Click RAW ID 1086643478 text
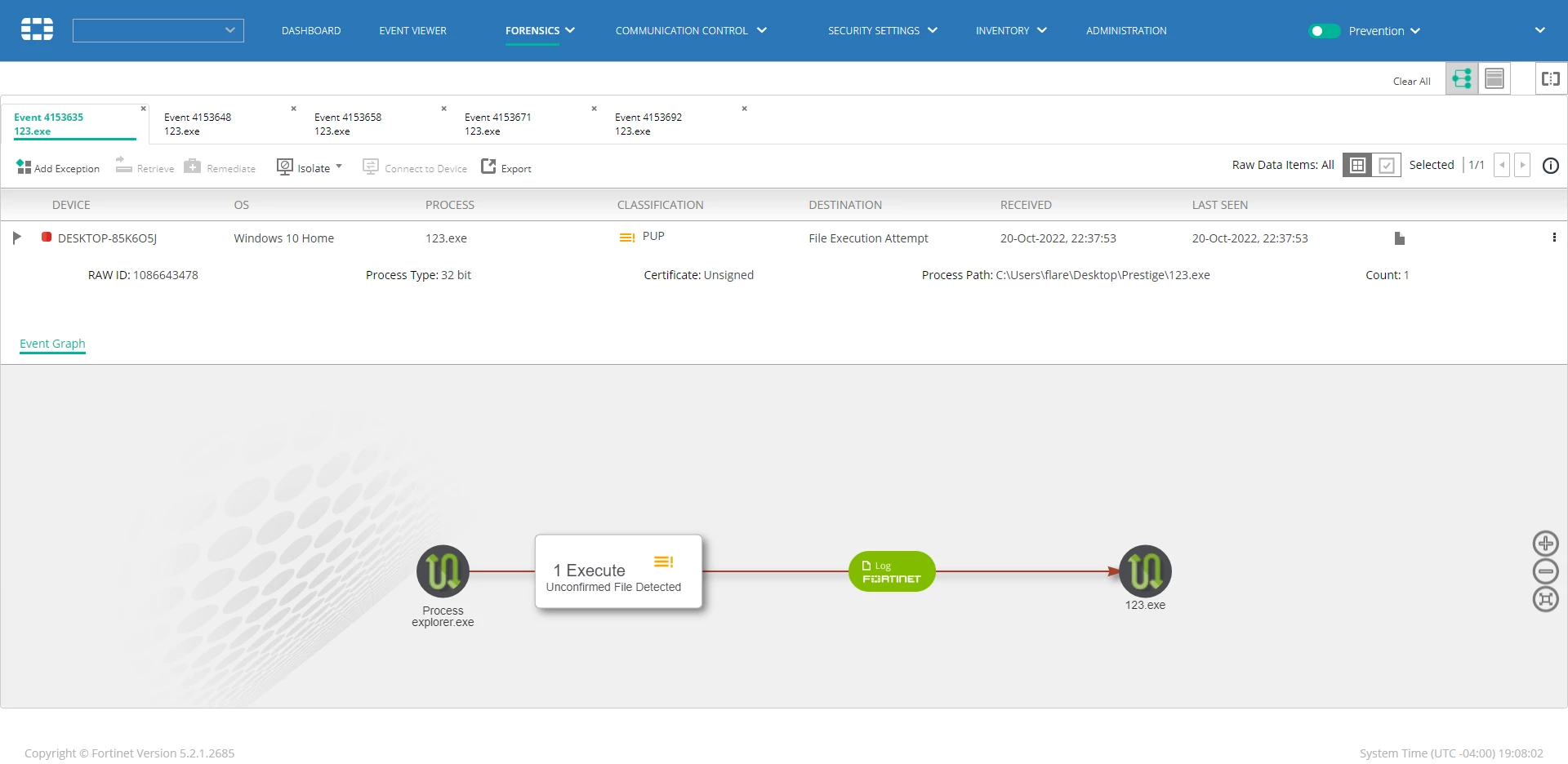 pos(143,275)
